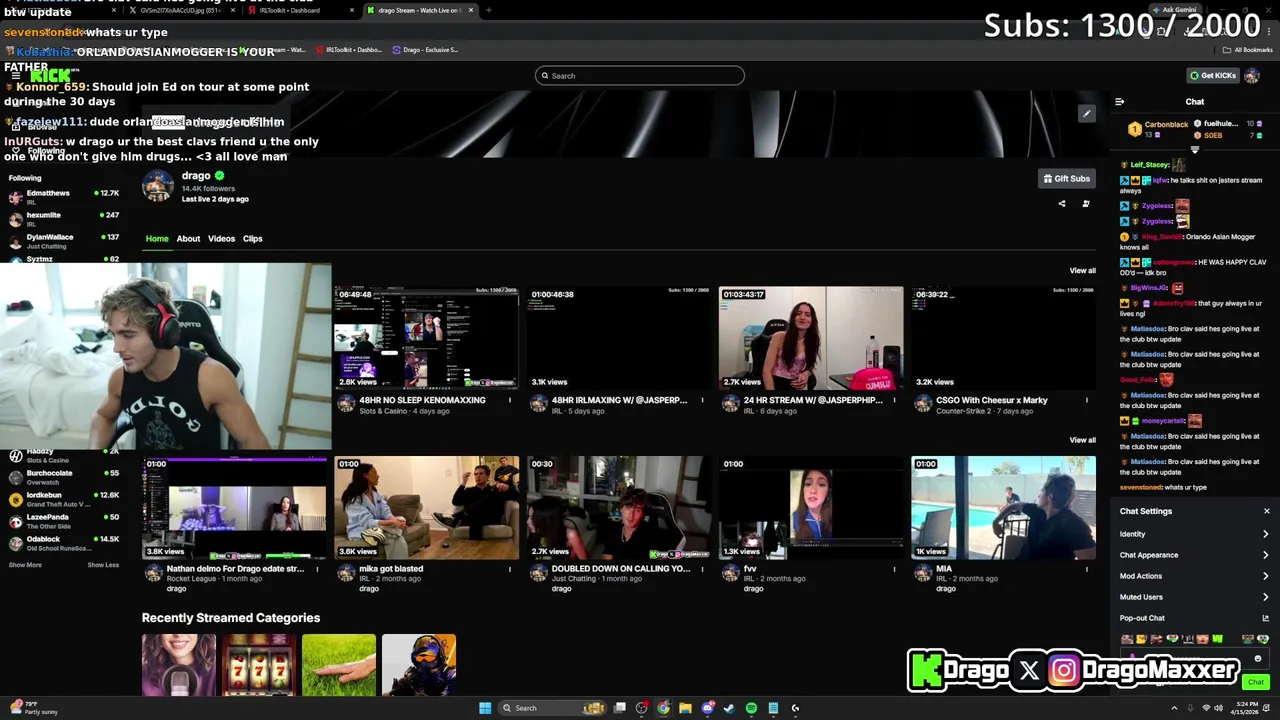Open the Clips channel tab
Viewport: 1280px width, 720px height.
click(252, 239)
